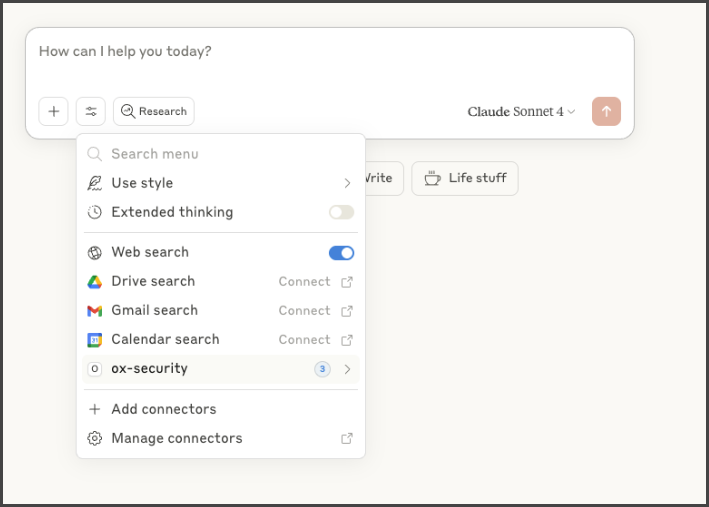Viewport: 709px width, 507px height.
Task: Click the plus attachment icon
Action: pyautogui.click(x=54, y=111)
